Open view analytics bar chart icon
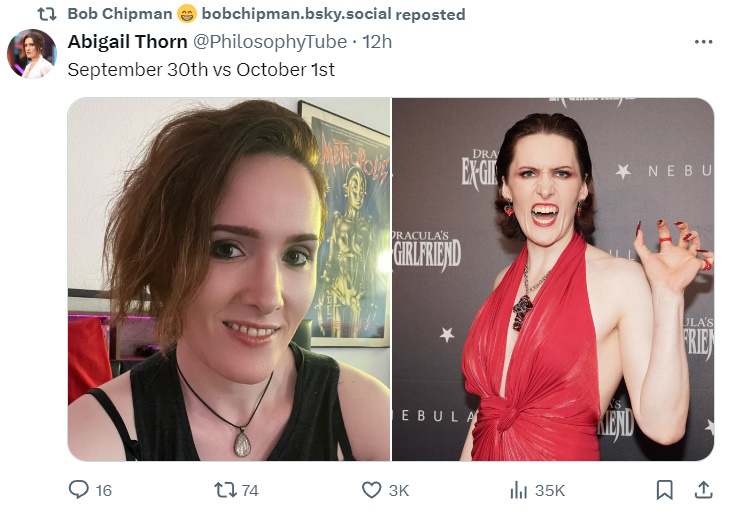 (x=518, y=490)
